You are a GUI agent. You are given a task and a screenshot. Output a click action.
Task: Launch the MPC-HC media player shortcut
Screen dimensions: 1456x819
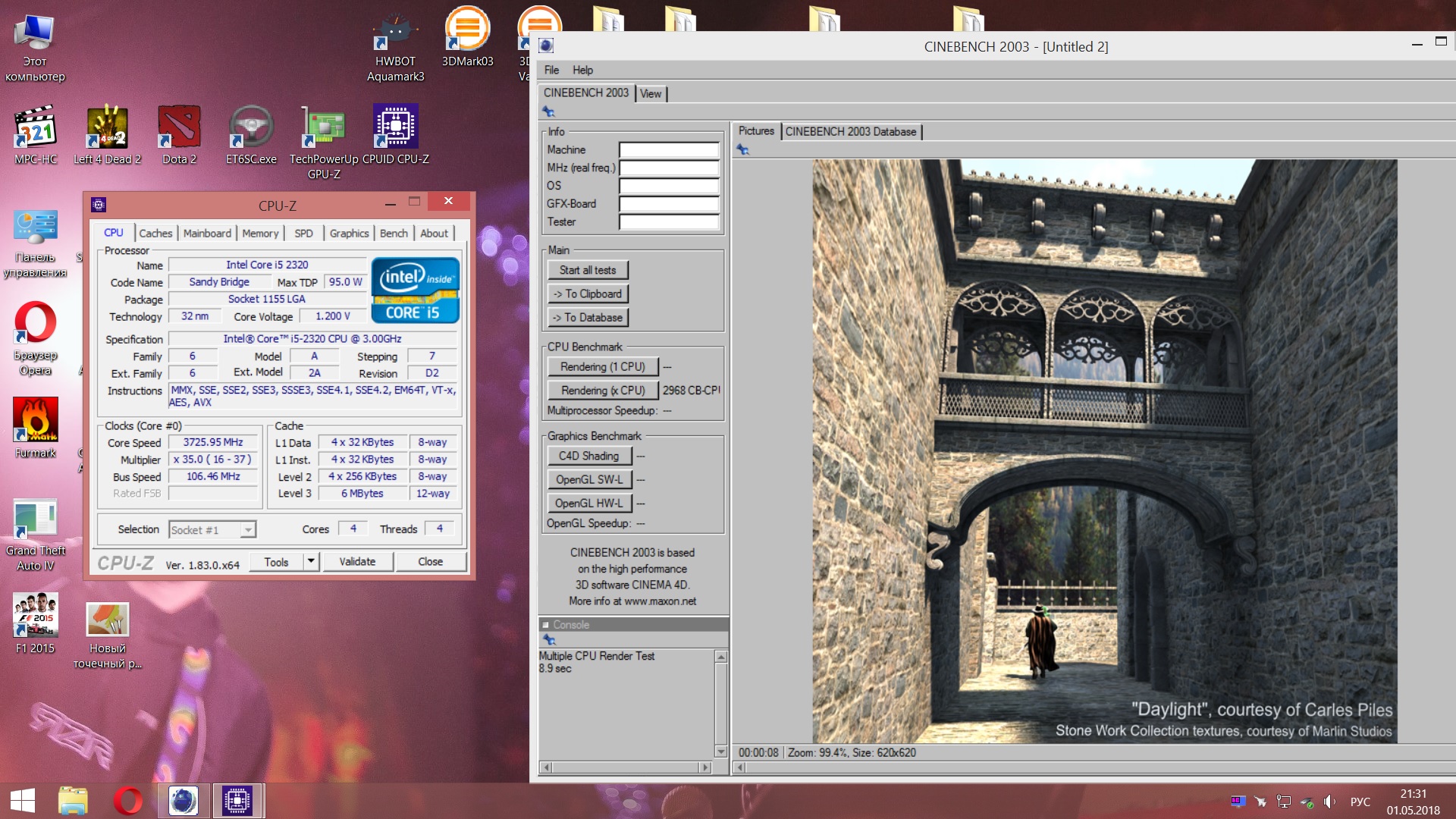(36, 135)
